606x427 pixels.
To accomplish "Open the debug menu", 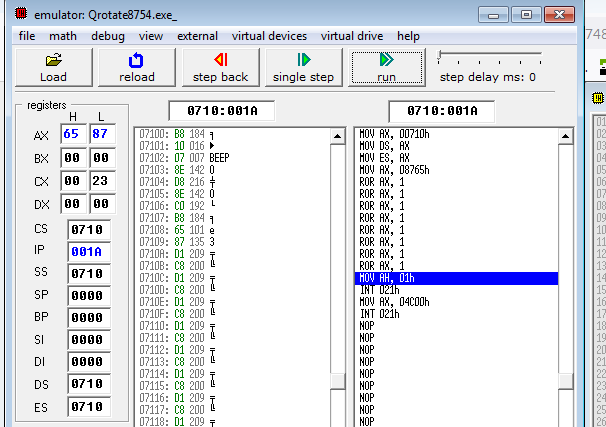I will click(x=107, y=35).
